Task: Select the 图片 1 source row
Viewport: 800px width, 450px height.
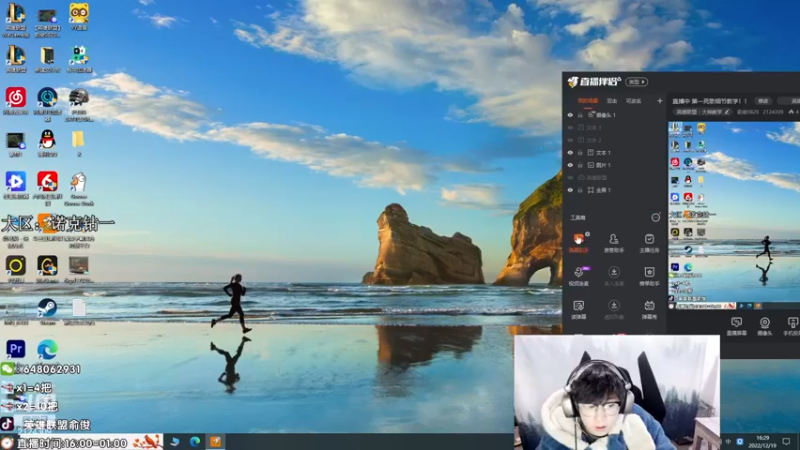Action: 615,165
